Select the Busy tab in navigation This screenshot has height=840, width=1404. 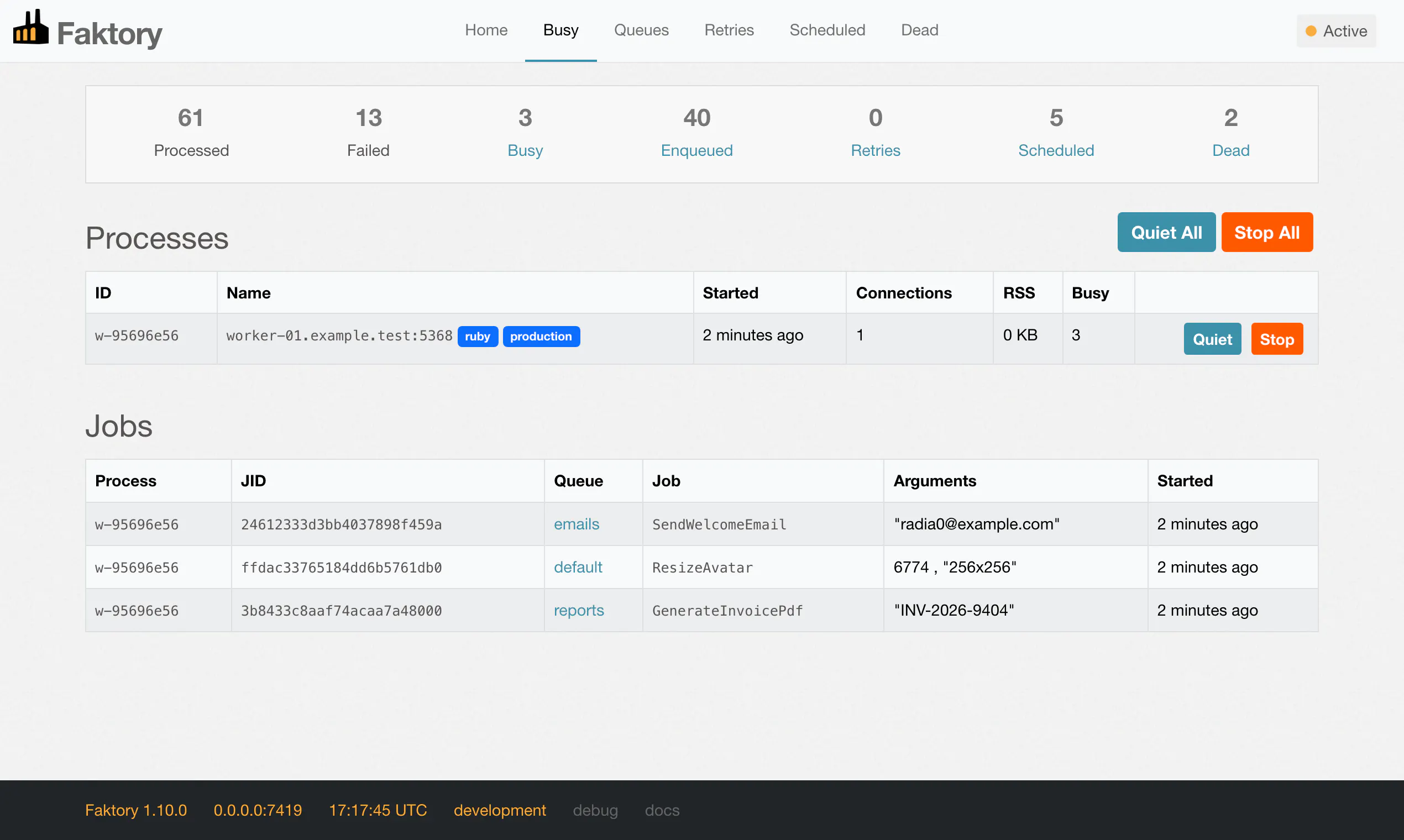click(x=560, y=30)
